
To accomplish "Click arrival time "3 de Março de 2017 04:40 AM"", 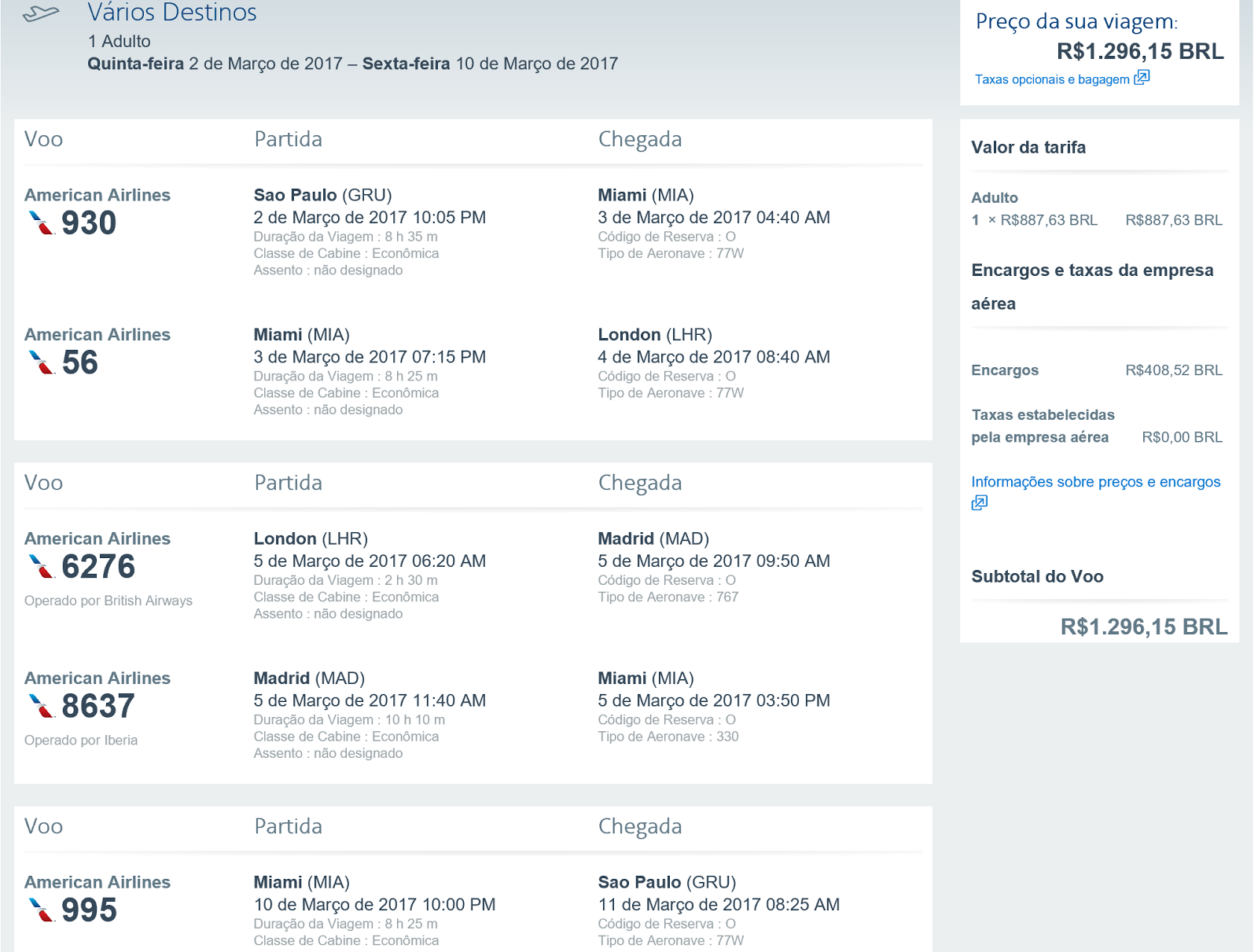I will pos(714,218).
